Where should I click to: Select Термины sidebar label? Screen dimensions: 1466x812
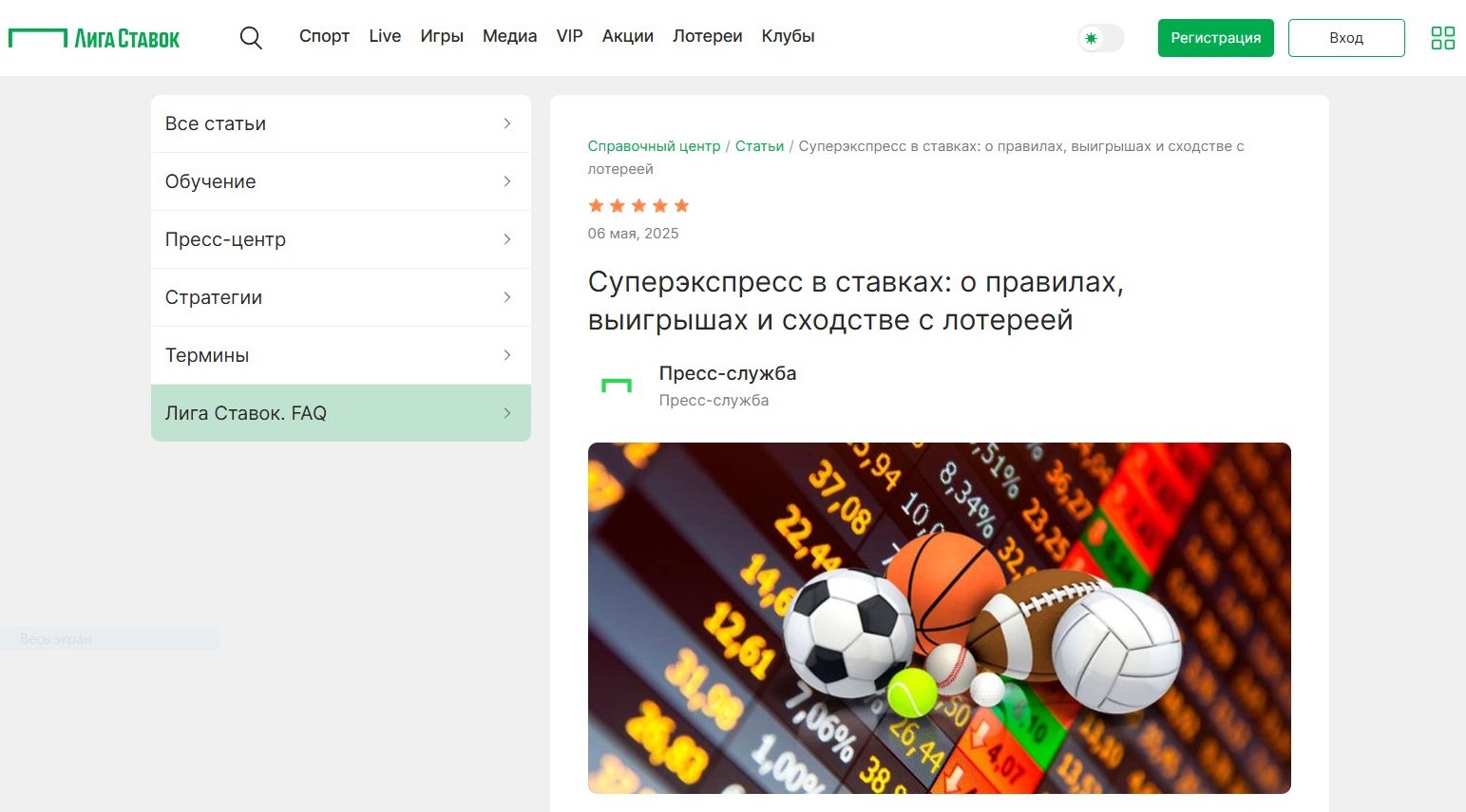[207, 355]
